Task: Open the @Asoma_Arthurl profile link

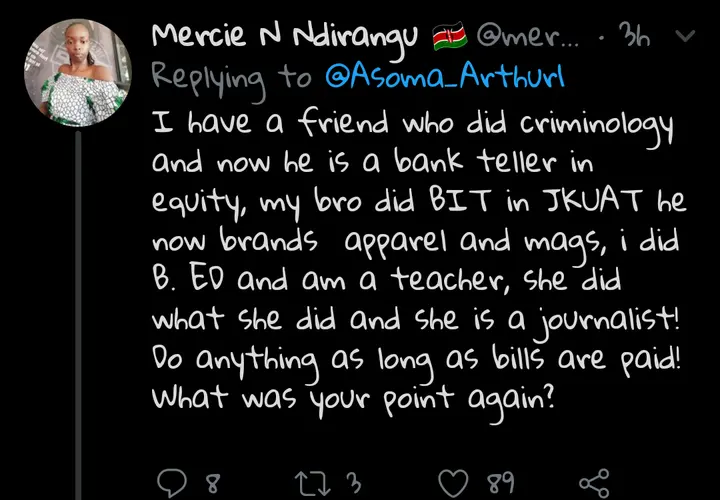Action: (445, 76)
